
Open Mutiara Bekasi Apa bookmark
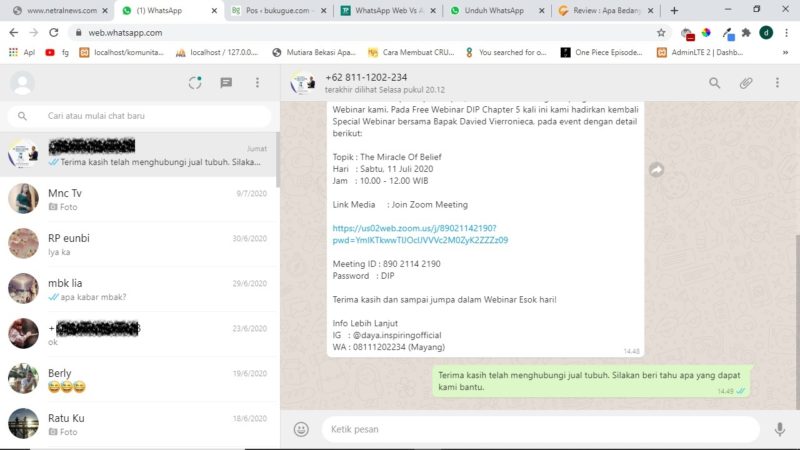314,52
